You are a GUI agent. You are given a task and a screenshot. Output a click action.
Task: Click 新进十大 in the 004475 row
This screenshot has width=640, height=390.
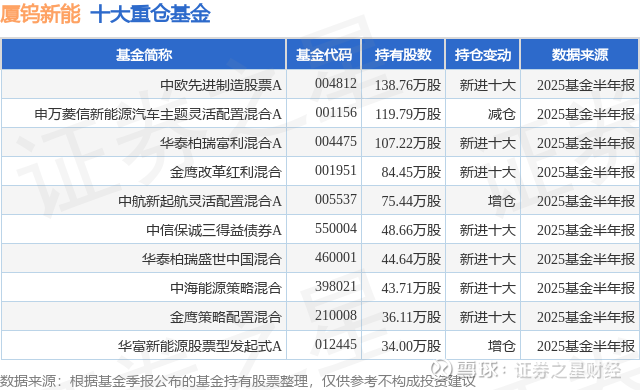tap(488, 143)
